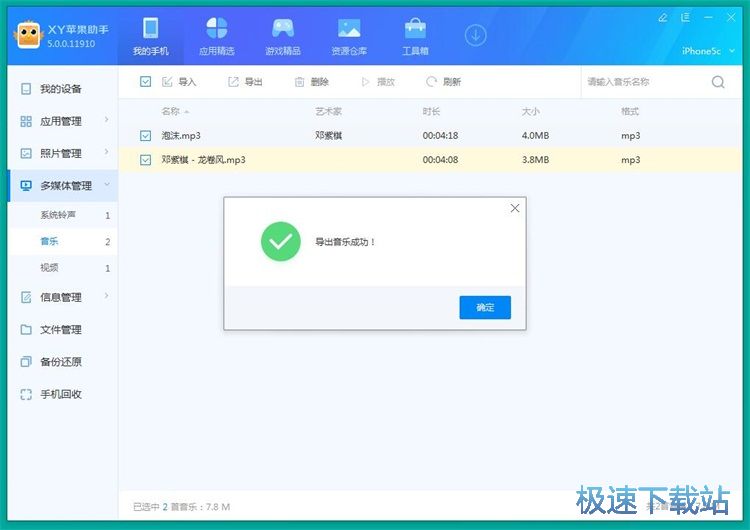The height and width of the screenshot is (530, 750).
Task: Open the 我的手机 tab
Action: coord(151,36)
